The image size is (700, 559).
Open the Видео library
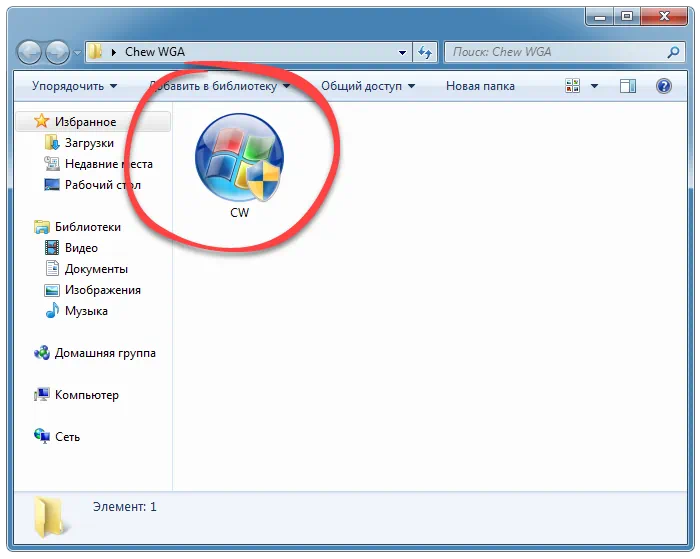click(81, 248)
